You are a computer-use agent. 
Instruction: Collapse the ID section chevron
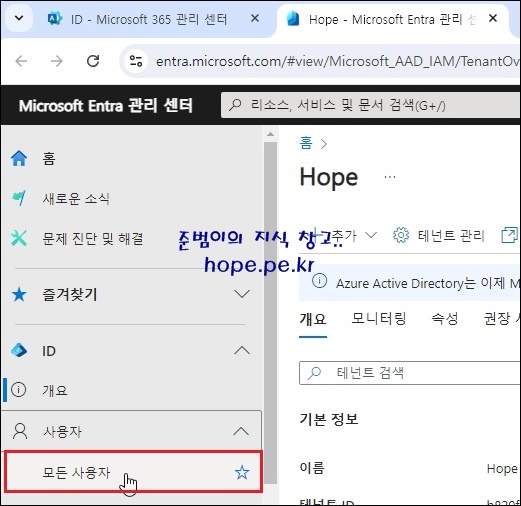click(x=242, y=350)
